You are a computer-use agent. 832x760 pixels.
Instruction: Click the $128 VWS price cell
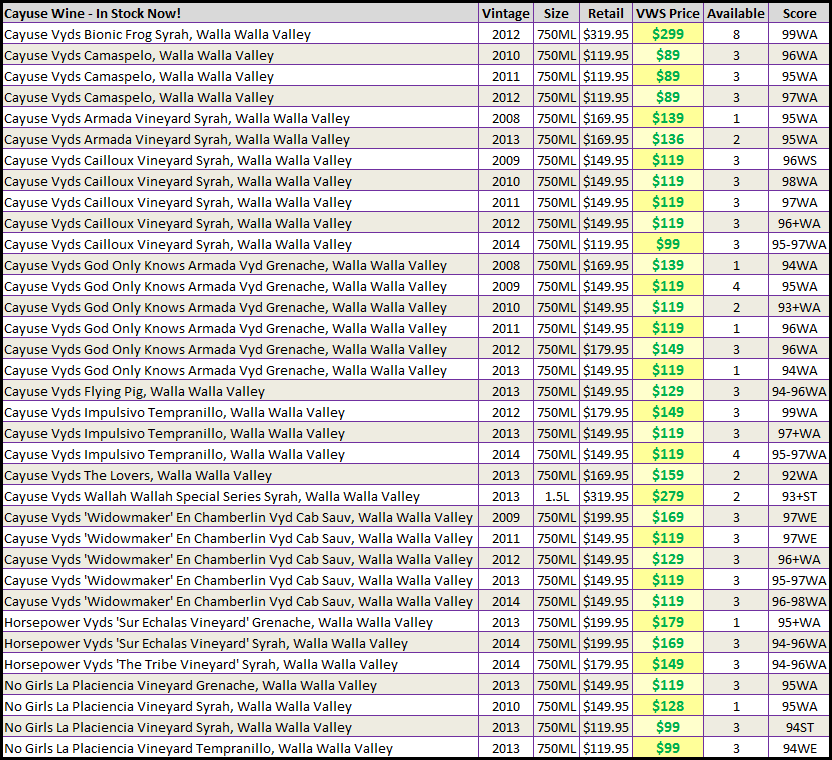point(668,706)
